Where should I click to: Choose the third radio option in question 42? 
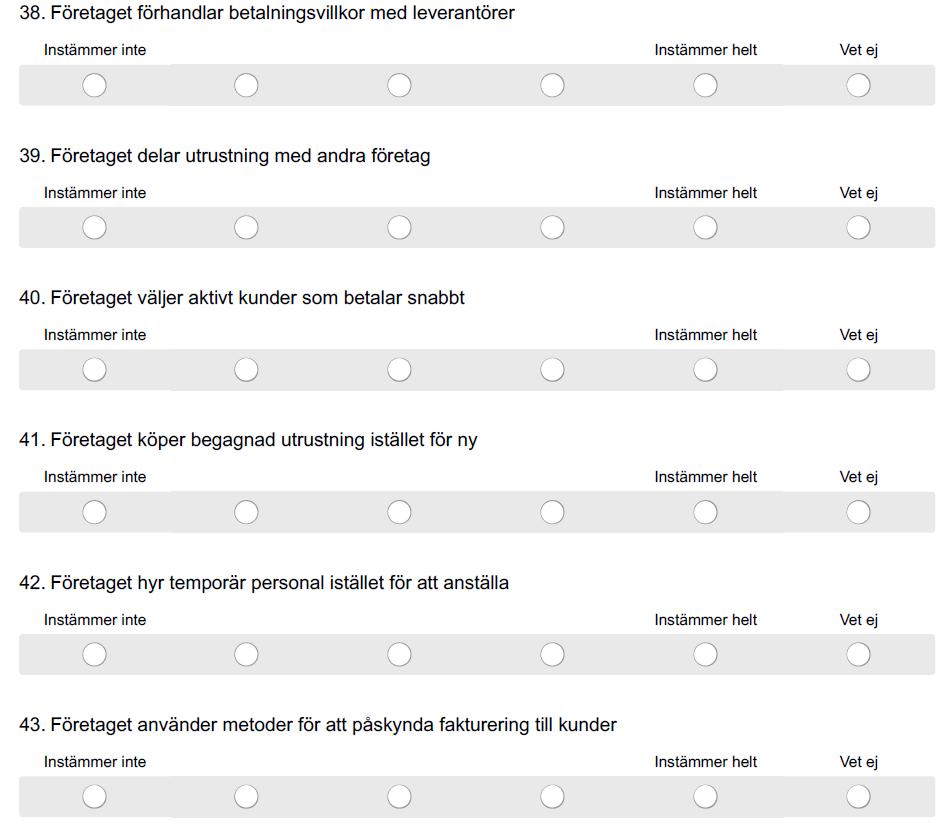point(399,654)
